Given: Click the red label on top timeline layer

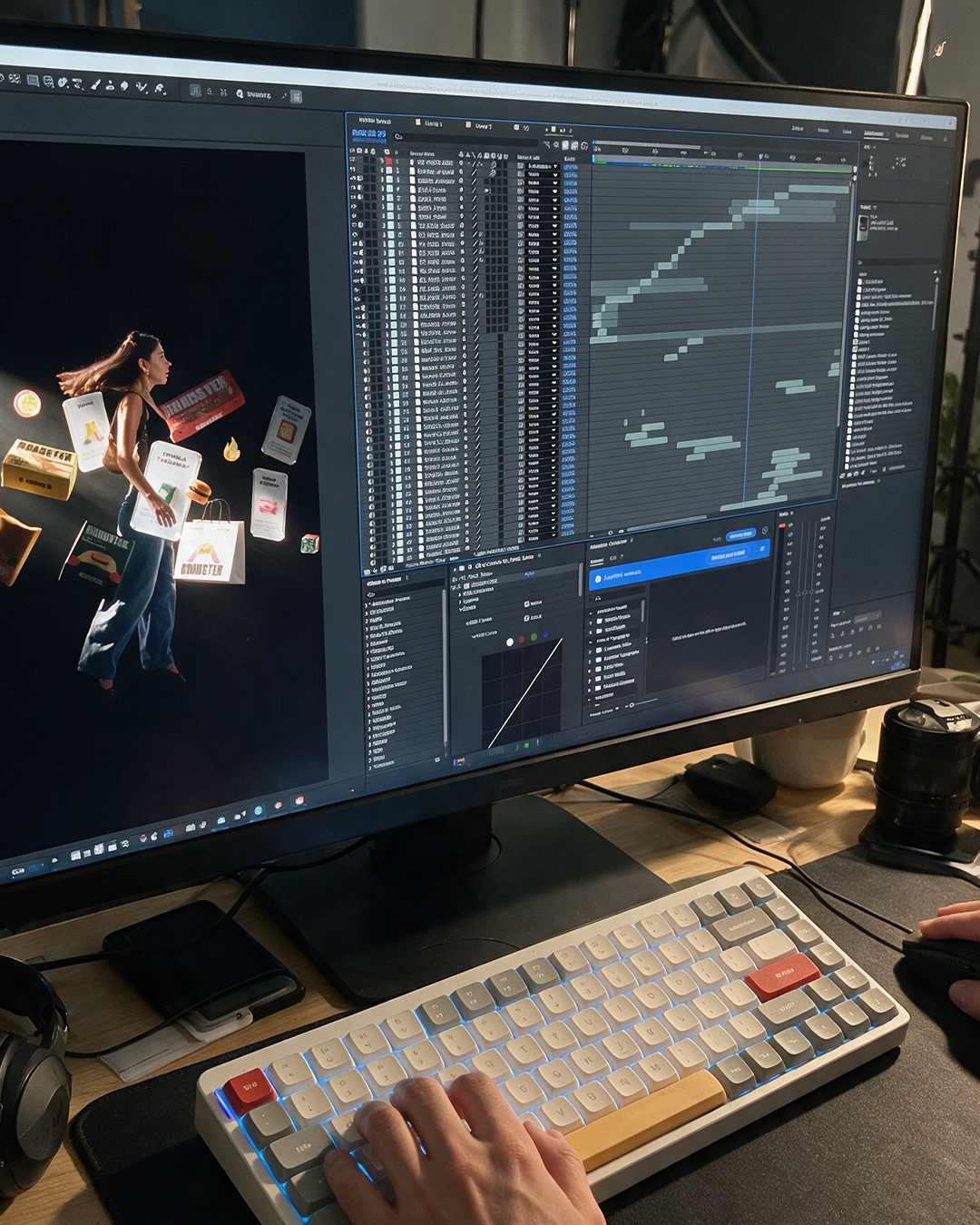Looking at the screenshot, I should click(389, 162).
